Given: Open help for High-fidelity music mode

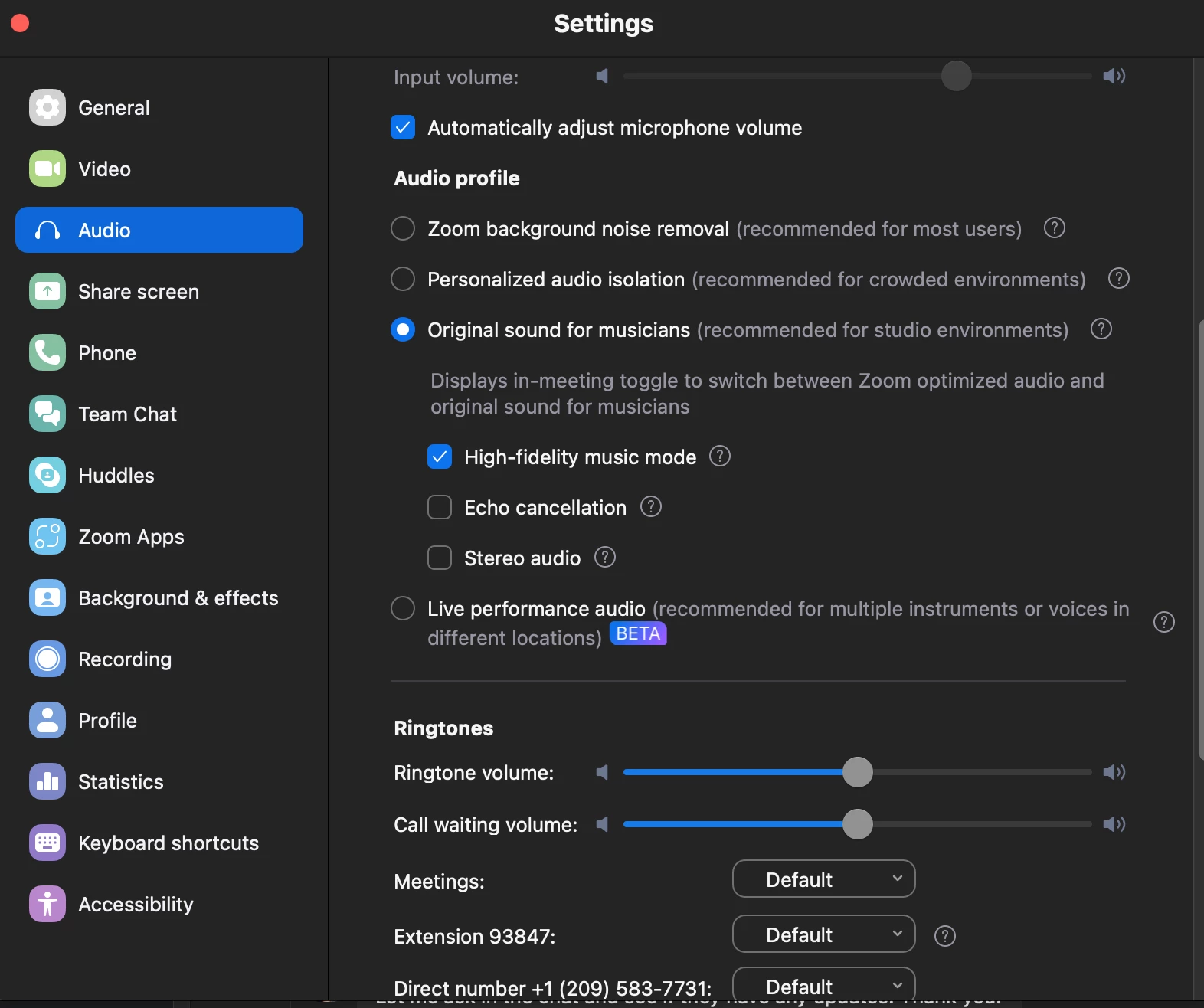Looking at the screenshot, I should pos(720,456).
